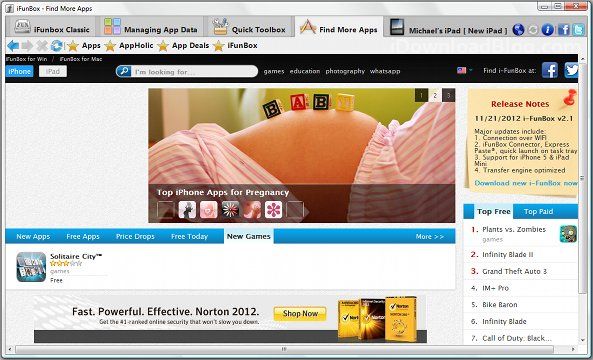The image size is (593, 360).
Task: Click the More >> link
Action: (430, 236)
